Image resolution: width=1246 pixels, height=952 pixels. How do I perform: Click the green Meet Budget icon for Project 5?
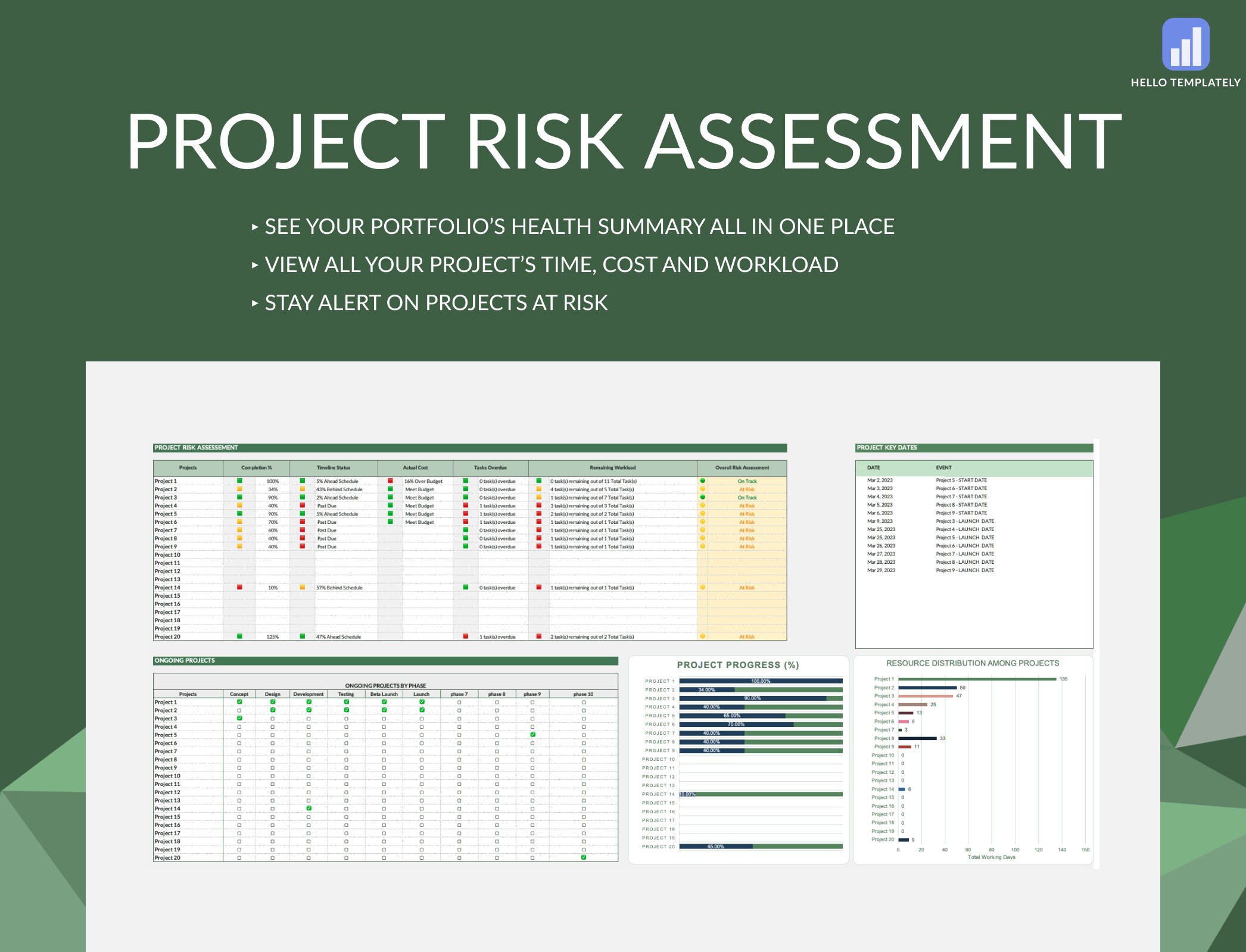pos(390,513)
